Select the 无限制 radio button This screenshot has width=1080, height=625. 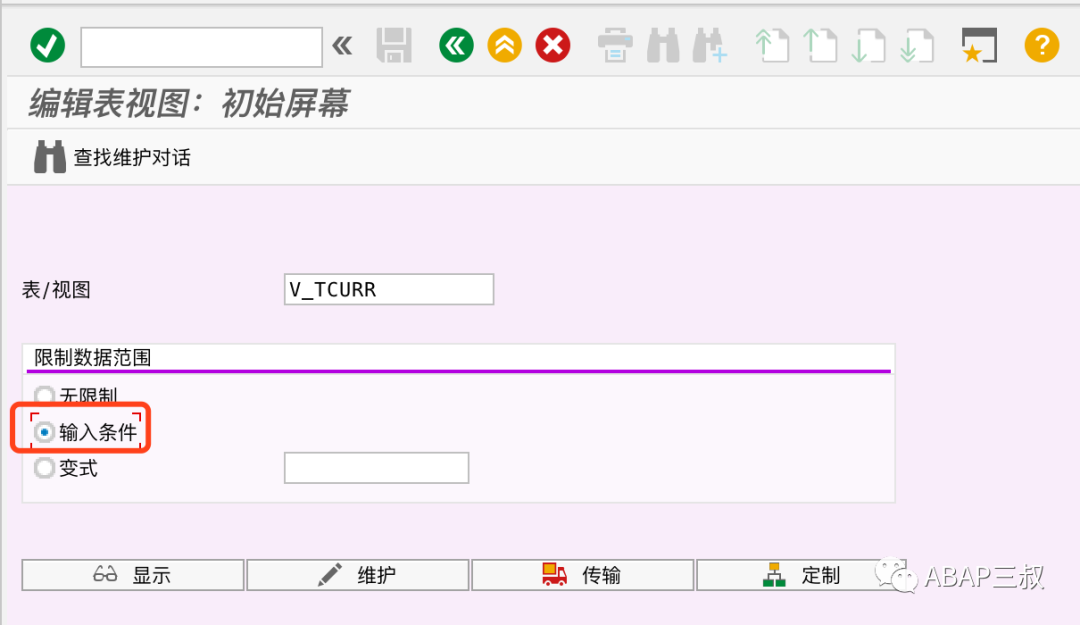coord(45,396)
